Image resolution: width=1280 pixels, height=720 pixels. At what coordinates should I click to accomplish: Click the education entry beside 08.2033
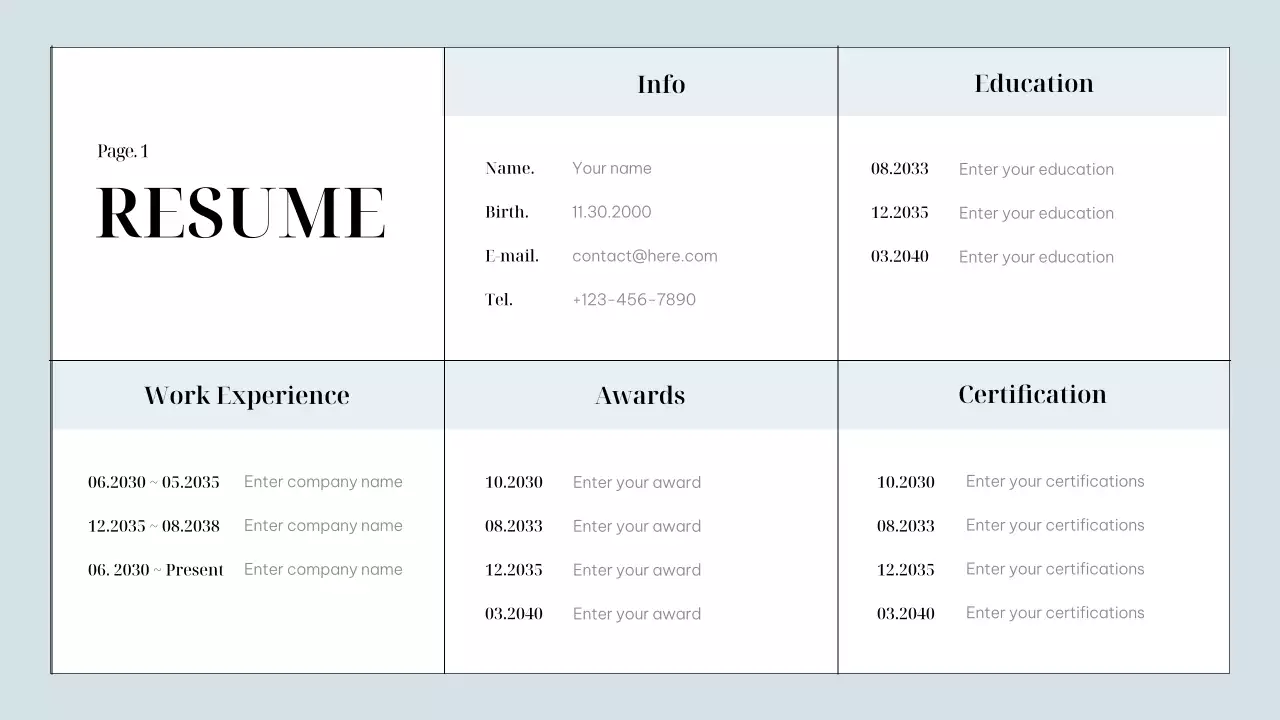(1036, 169)
